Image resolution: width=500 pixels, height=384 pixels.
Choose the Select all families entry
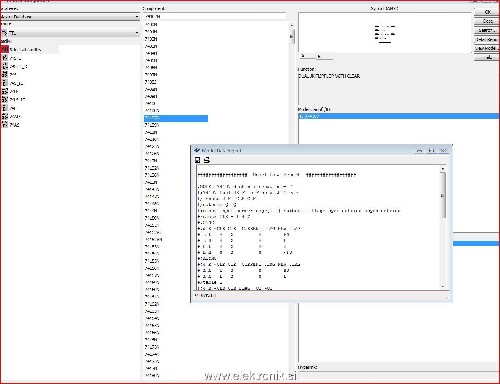point(29,49)
